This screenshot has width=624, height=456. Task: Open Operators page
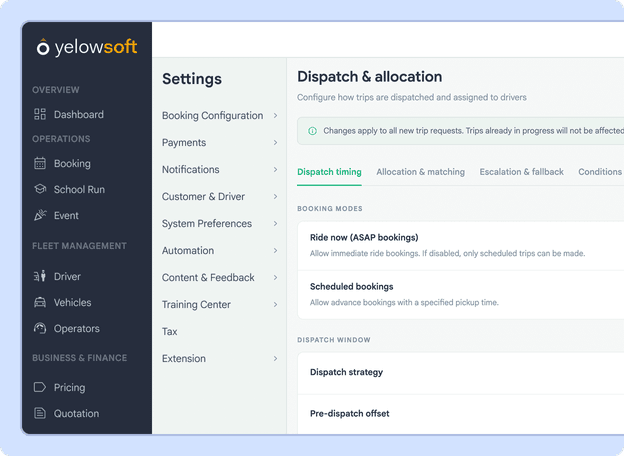tap(77, 329)
